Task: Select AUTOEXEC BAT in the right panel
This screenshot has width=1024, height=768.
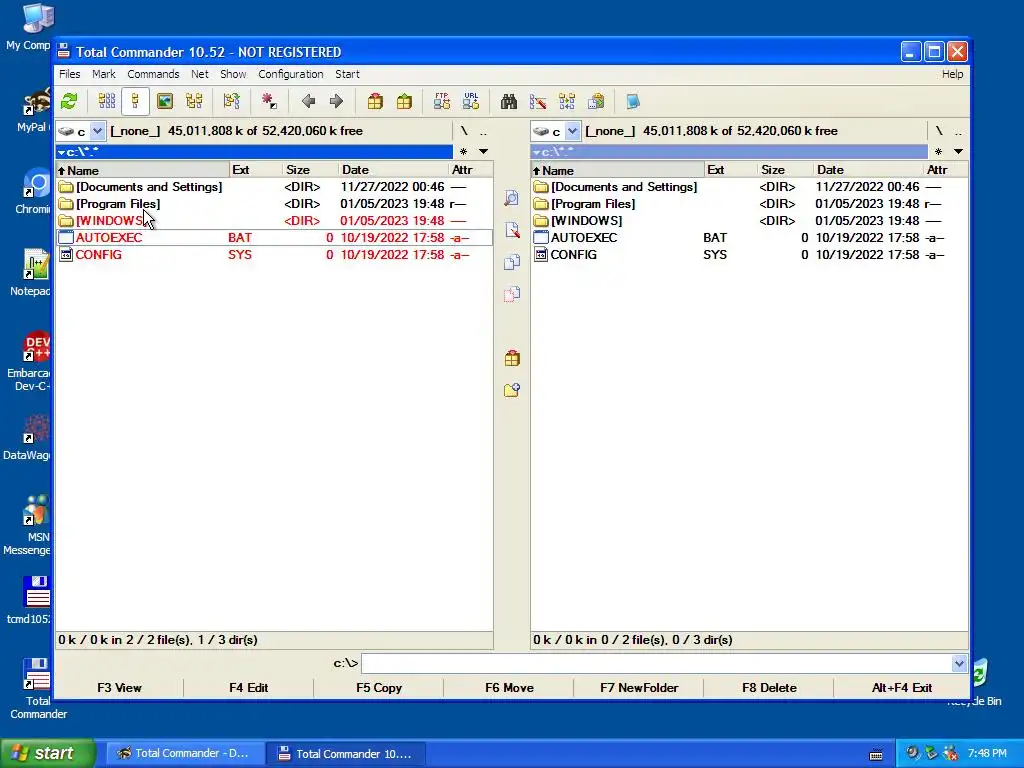Action: (x=749, y=238)
